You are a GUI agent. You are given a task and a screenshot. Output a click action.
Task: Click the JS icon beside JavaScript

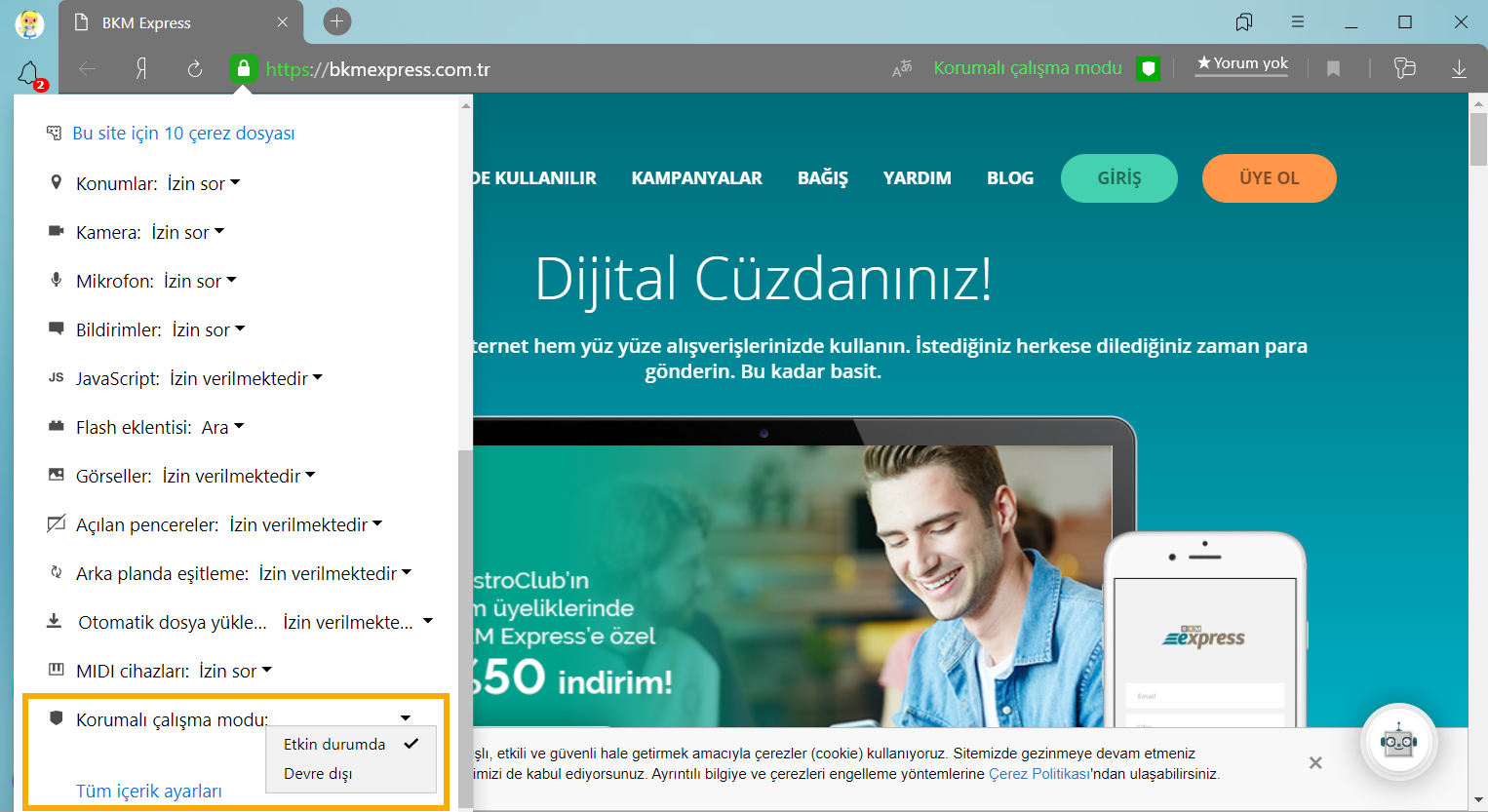click(57, 377)
